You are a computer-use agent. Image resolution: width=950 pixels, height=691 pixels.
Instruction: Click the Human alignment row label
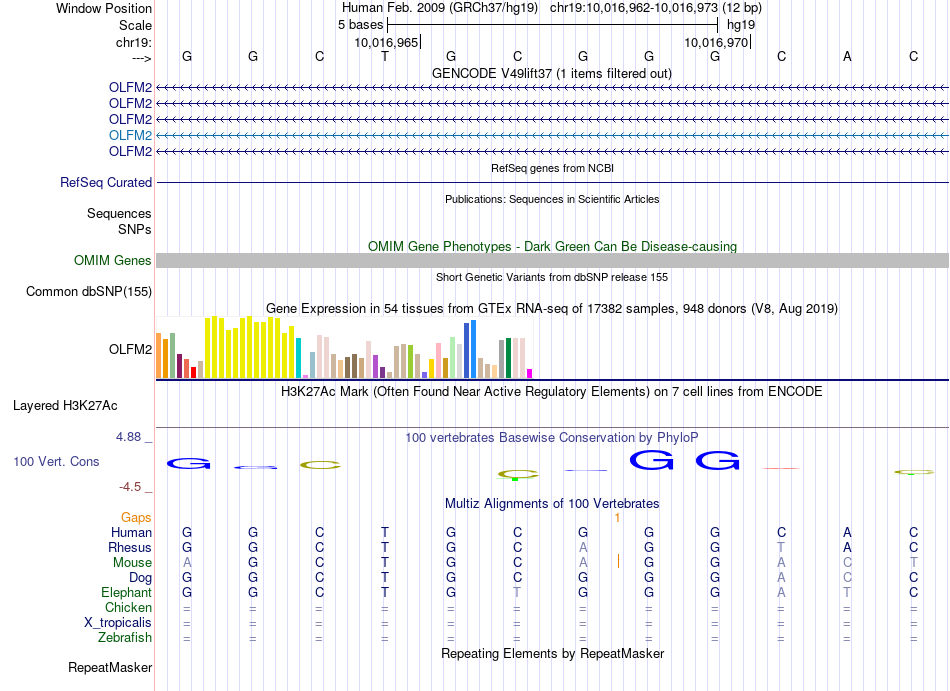pyautogui.click(x=131, y=532)
